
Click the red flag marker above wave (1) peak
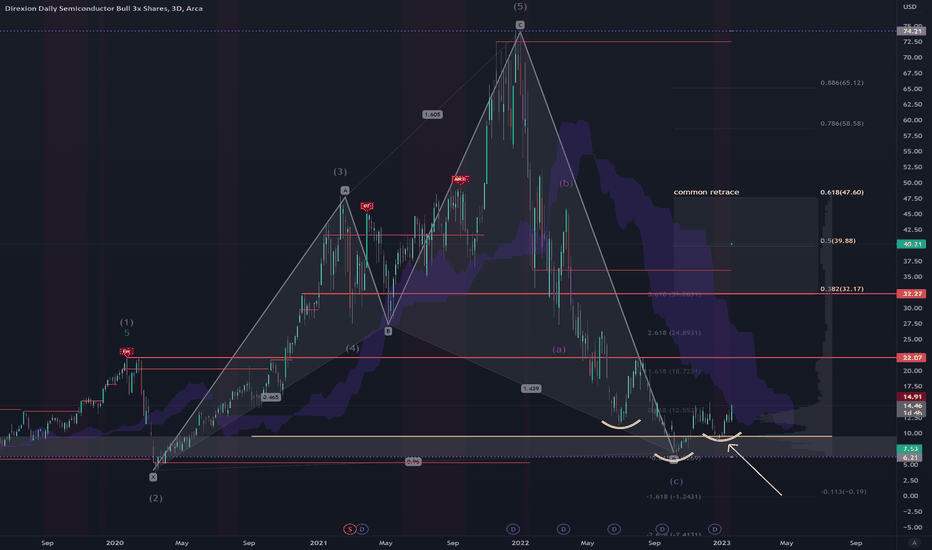[x=127, y=351]
